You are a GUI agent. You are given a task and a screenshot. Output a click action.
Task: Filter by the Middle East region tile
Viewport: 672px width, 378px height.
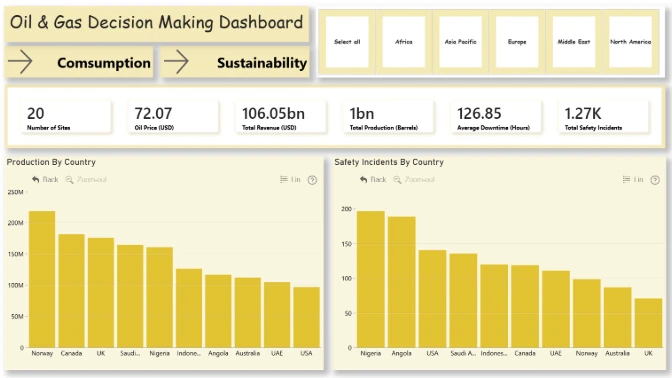[x=574, y=42]
